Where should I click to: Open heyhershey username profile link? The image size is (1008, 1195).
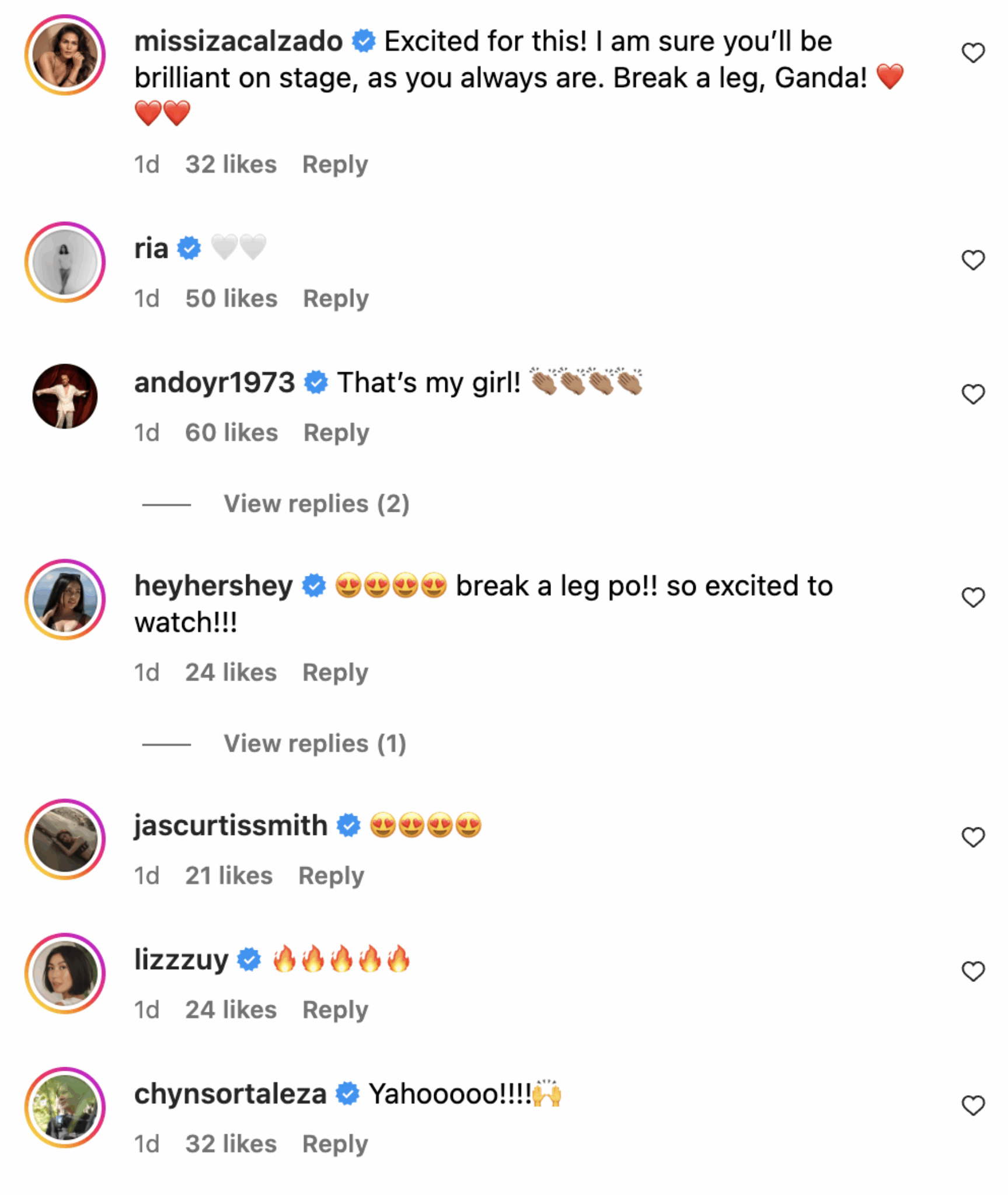tap(214, 586)
